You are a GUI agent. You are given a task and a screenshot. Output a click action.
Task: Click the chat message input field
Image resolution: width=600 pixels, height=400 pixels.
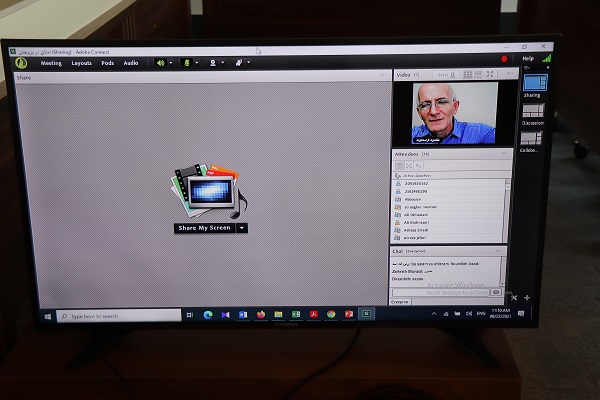pos(440,292)
